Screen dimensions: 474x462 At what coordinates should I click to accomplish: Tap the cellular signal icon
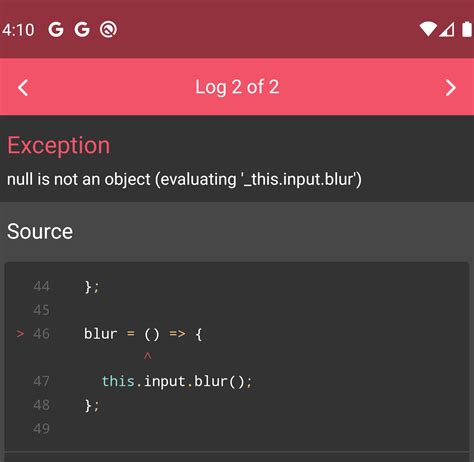coord(447,29)
